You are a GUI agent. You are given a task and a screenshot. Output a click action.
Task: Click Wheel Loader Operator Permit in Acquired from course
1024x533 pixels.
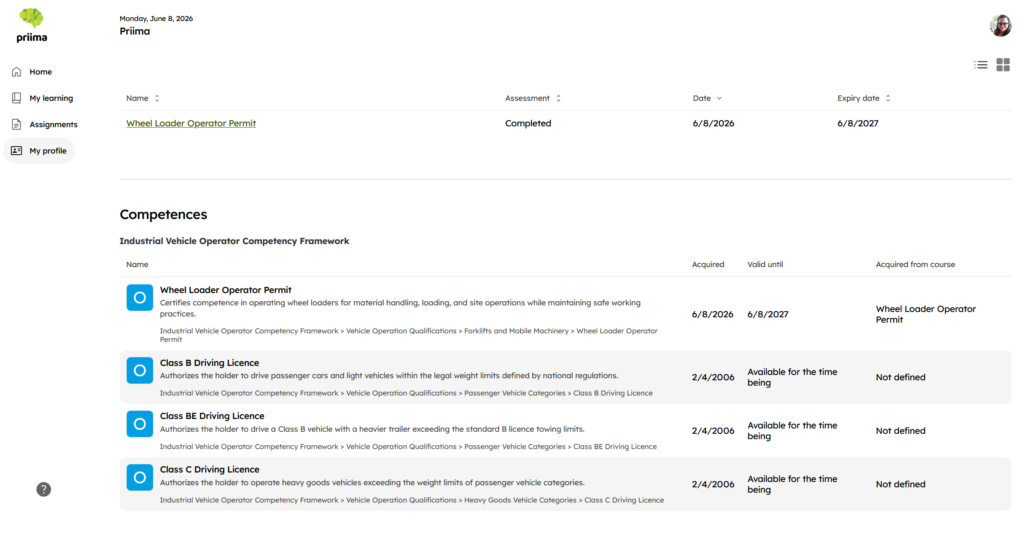pos(925,314)
